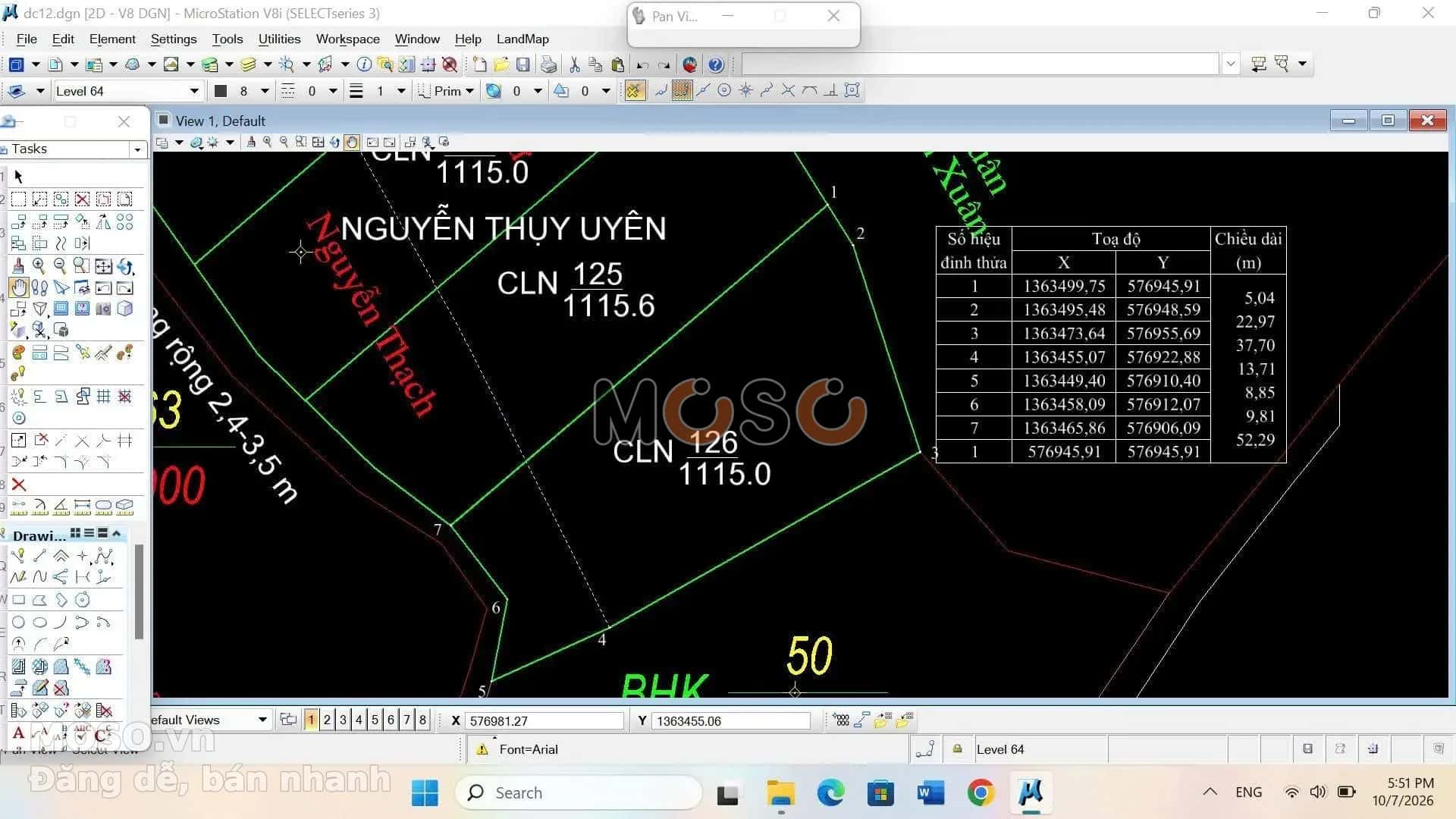Choose the Place Ellipse tool
Viewport: 1456px width, 819px height.
[x=39, y=623]
